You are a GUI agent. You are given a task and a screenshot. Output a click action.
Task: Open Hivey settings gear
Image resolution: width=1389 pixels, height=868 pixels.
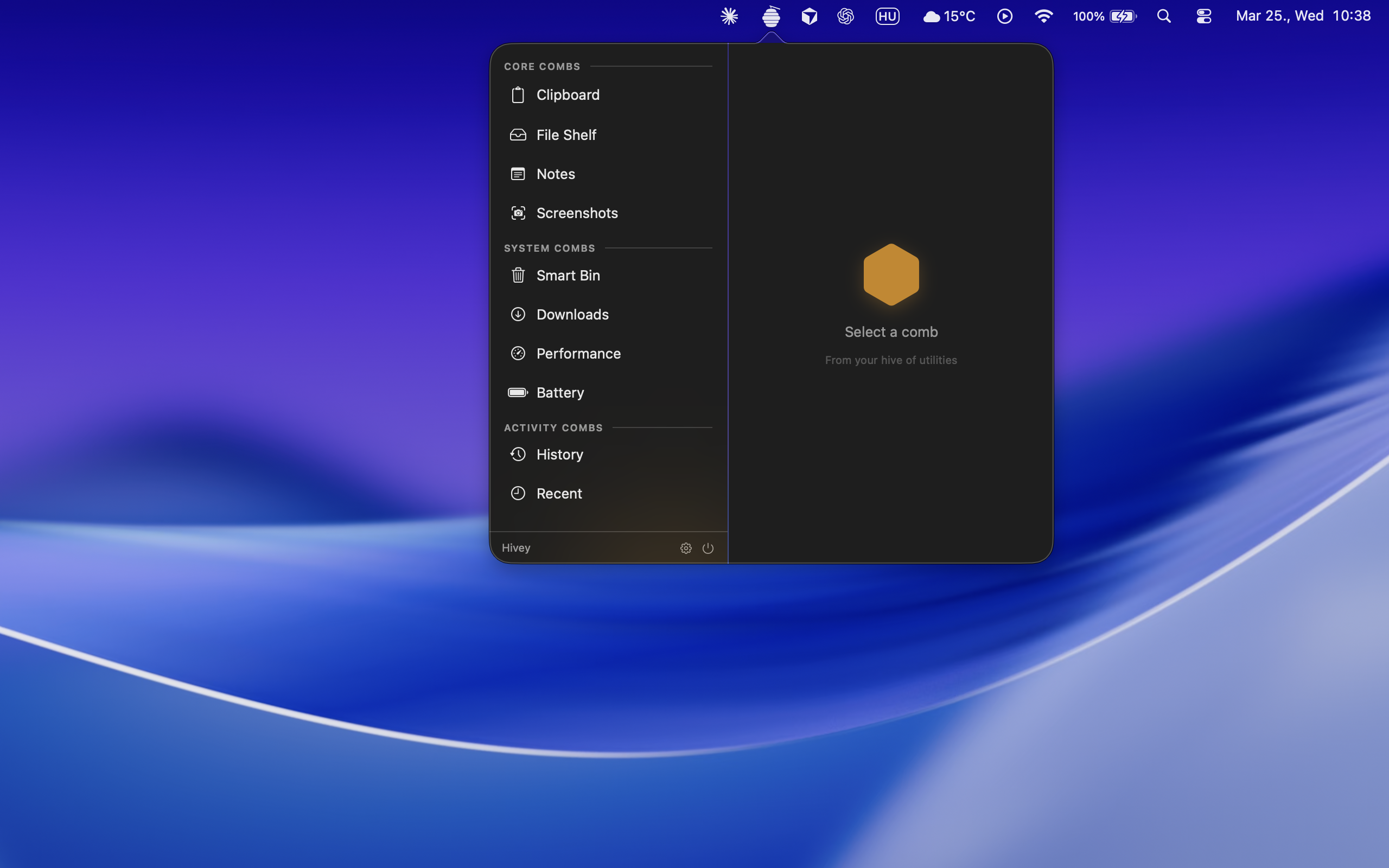point(686,548)
